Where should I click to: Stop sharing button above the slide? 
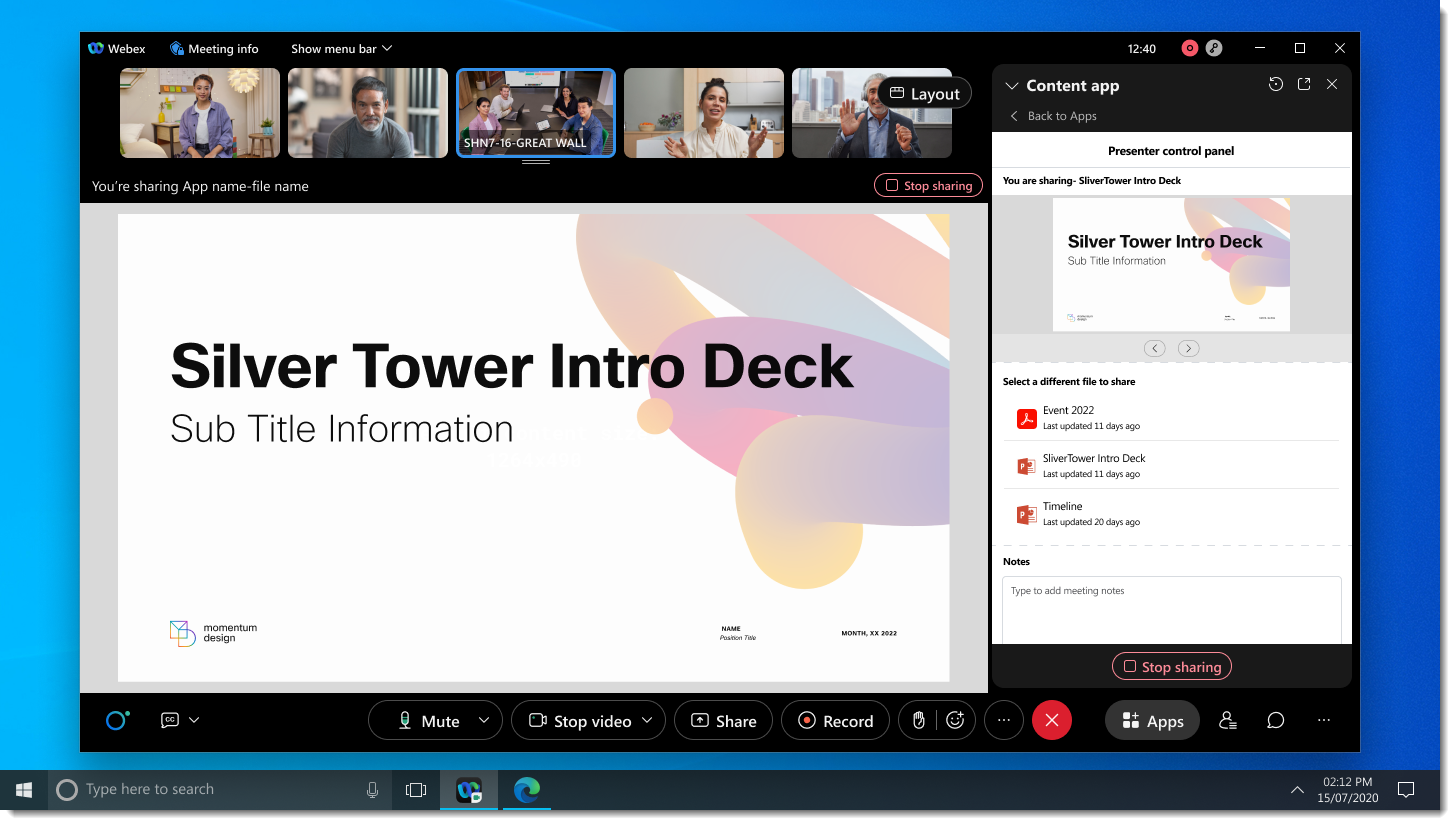928,186
